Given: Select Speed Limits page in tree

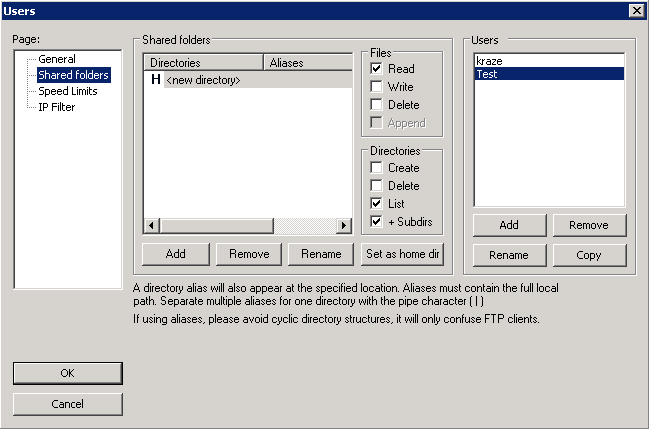Looking at the screenshot, I should 69,91.
